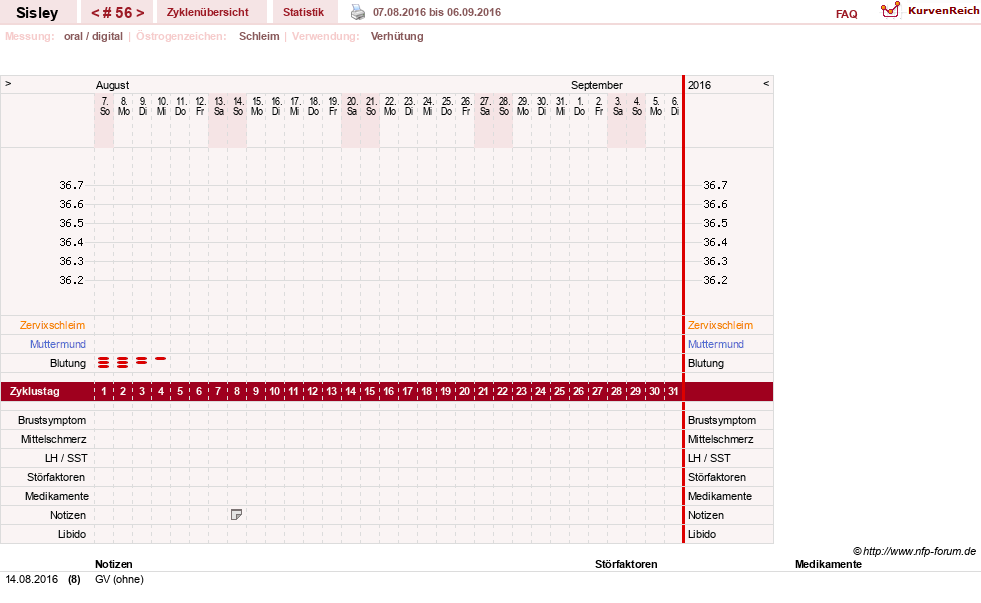Click the left Brustsymptom row label

pyautogui.click(x=52, y=420)
